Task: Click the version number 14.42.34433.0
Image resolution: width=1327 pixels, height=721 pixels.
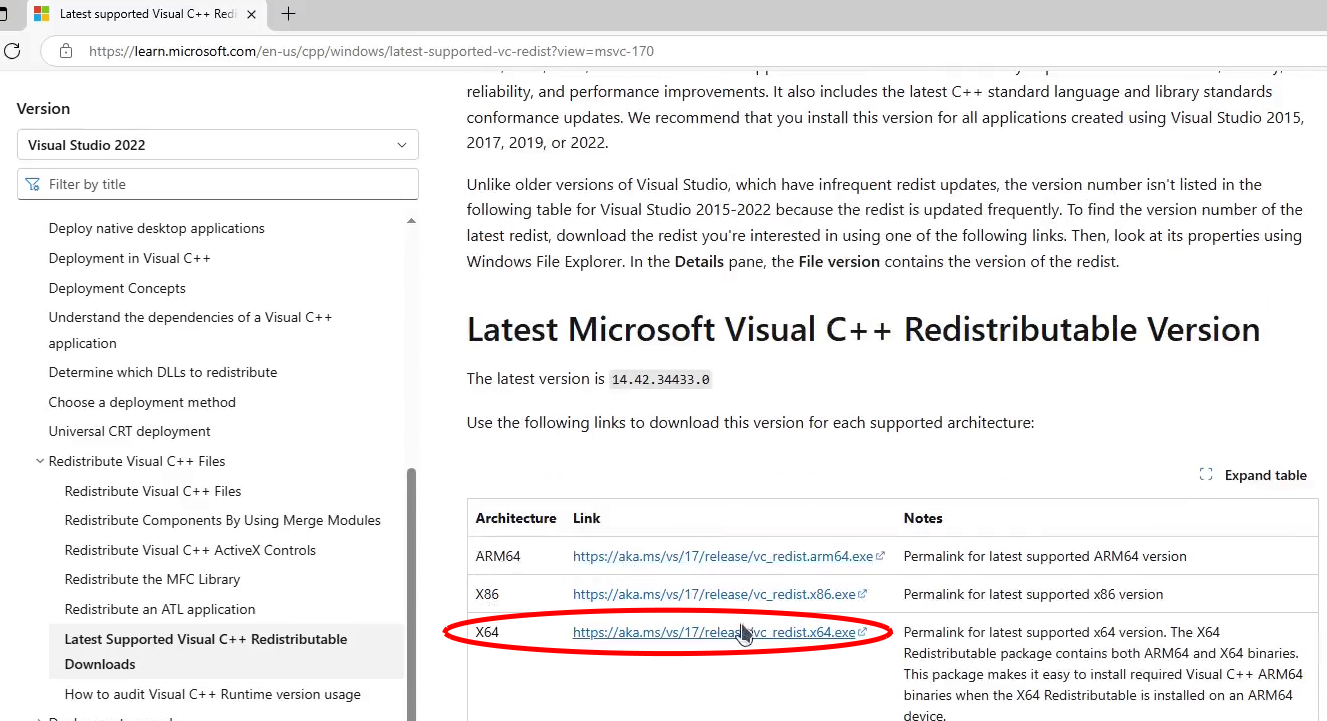Action: point(660,380)
